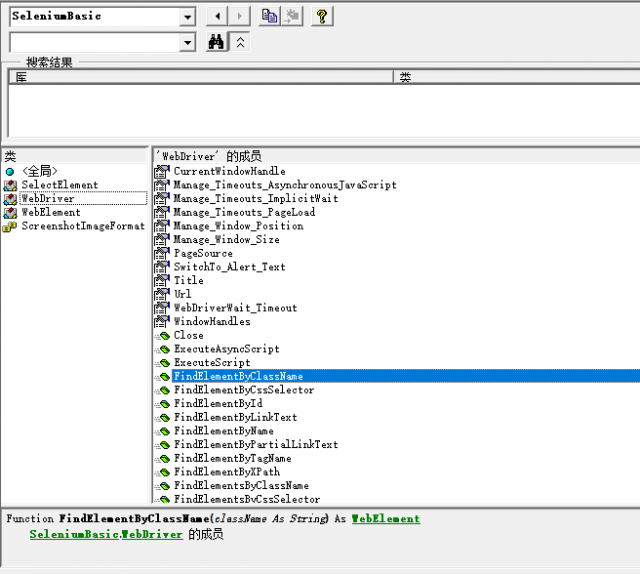The image size is (640, 574).
Task: Expand the search text dropdown arrow
Action: tap(187, 42)
